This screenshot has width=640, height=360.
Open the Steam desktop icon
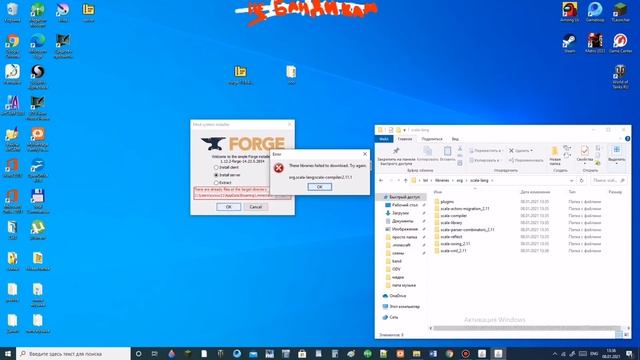click(569, 43)
